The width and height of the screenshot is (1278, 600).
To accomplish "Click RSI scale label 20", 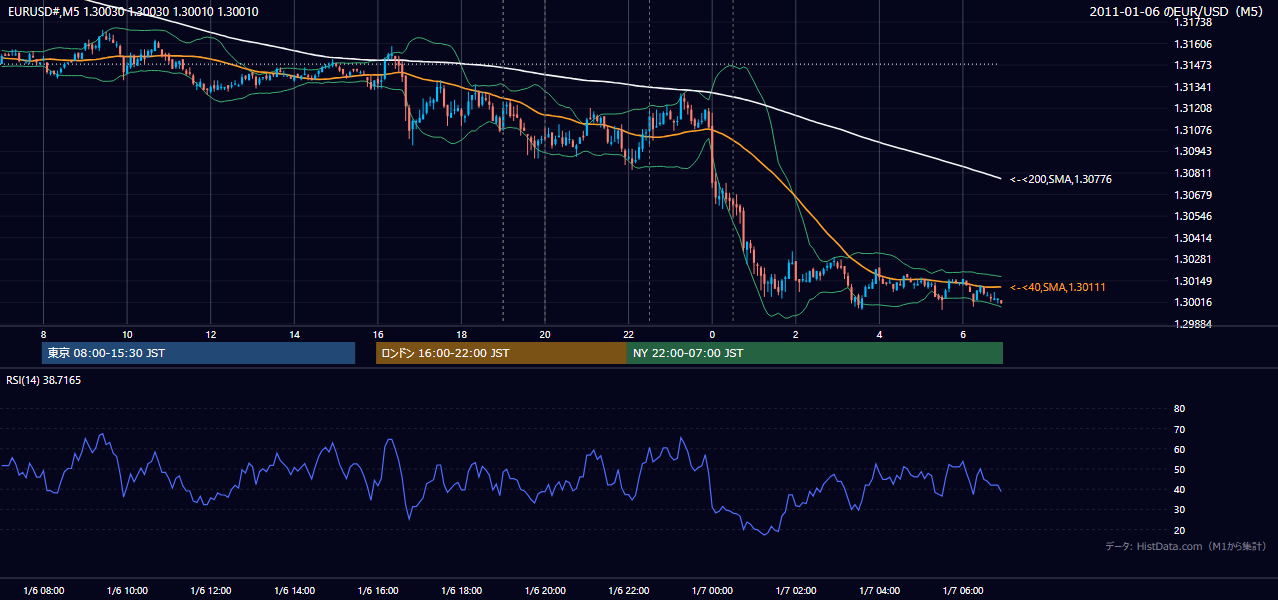I will pos(1179,530).
